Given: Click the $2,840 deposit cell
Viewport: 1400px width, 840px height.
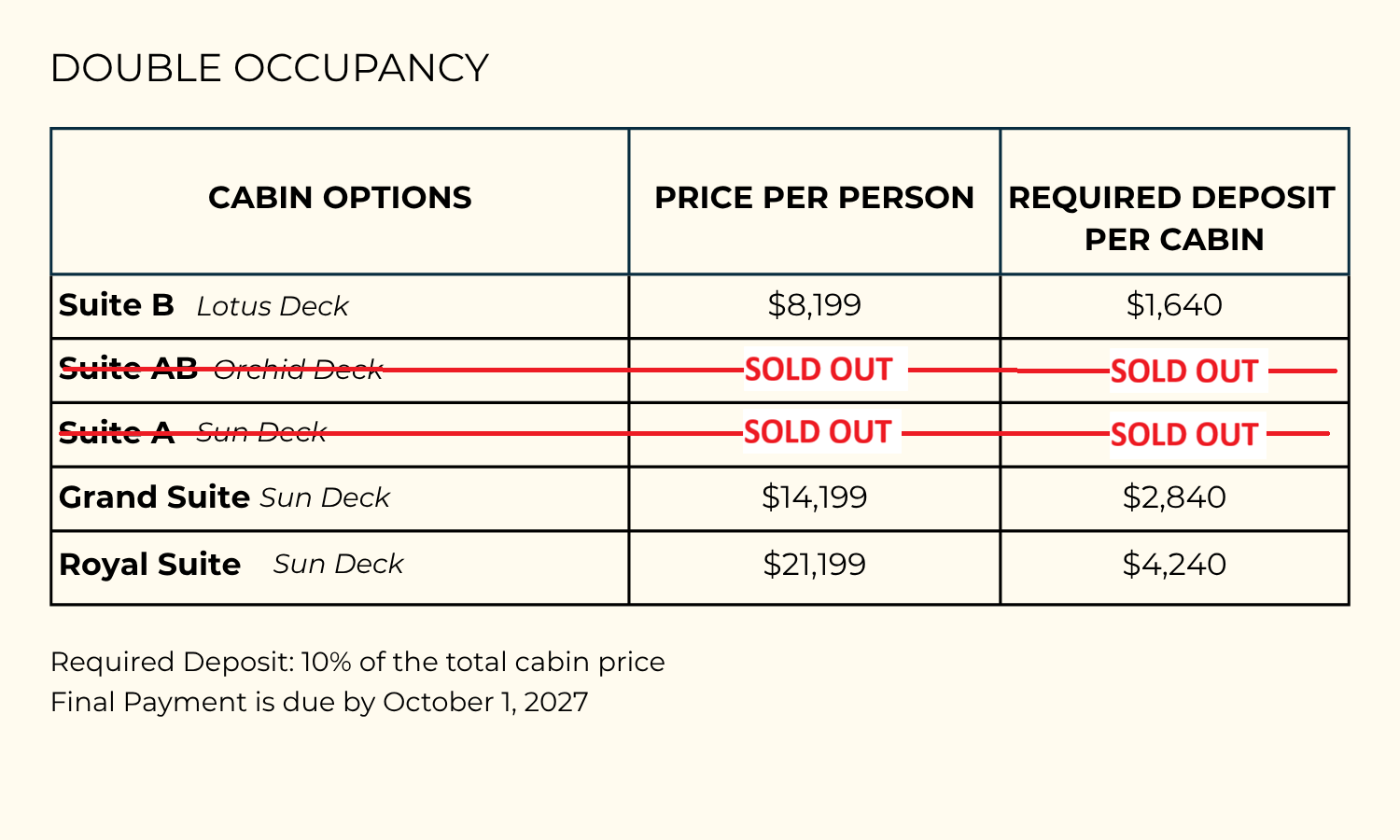Looking at the screenshot, I should coord(1174,497).
